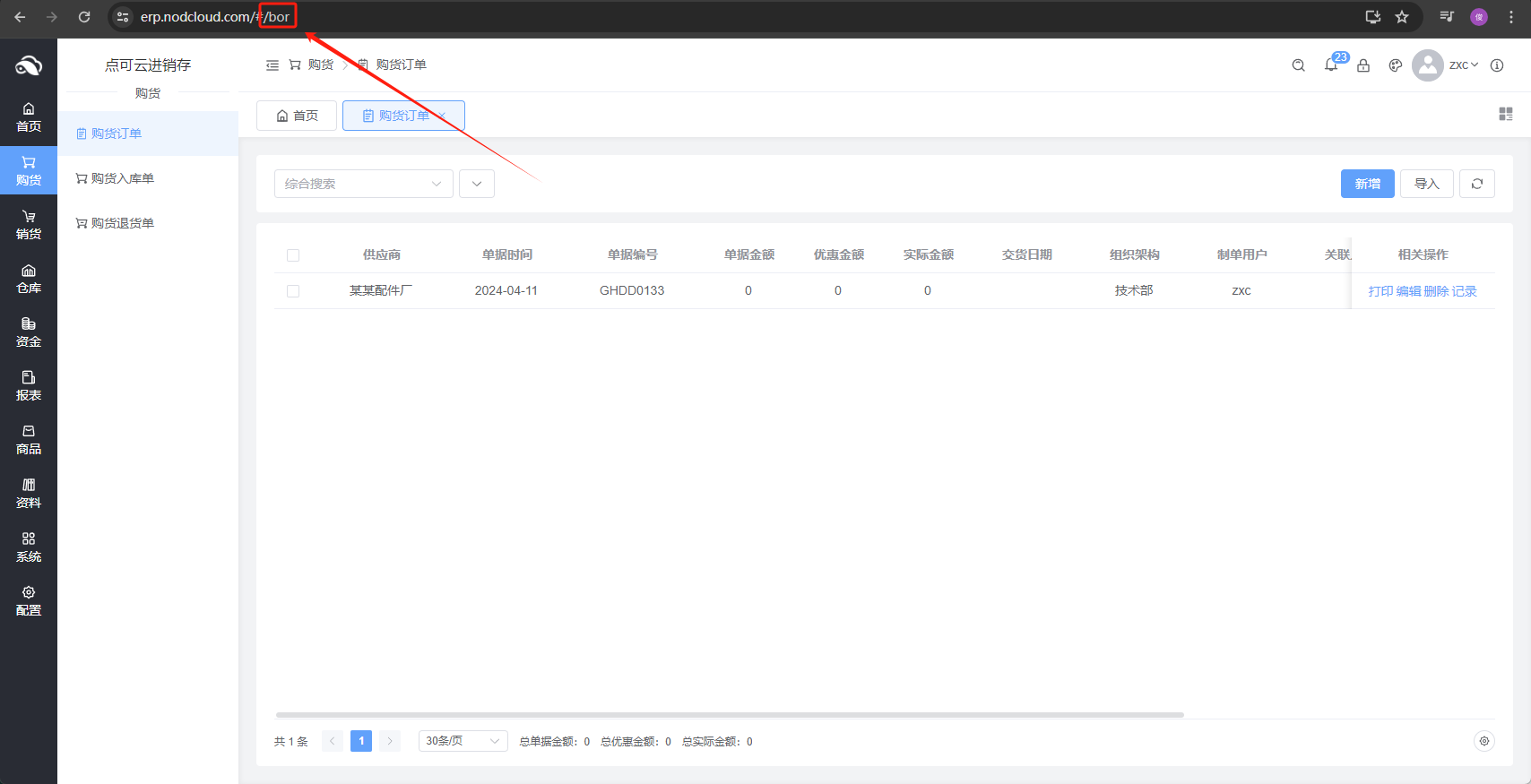Click the GHDD0133 order number cell
This screenshot has height=784, width=1531.
click(x=632, y=291)
